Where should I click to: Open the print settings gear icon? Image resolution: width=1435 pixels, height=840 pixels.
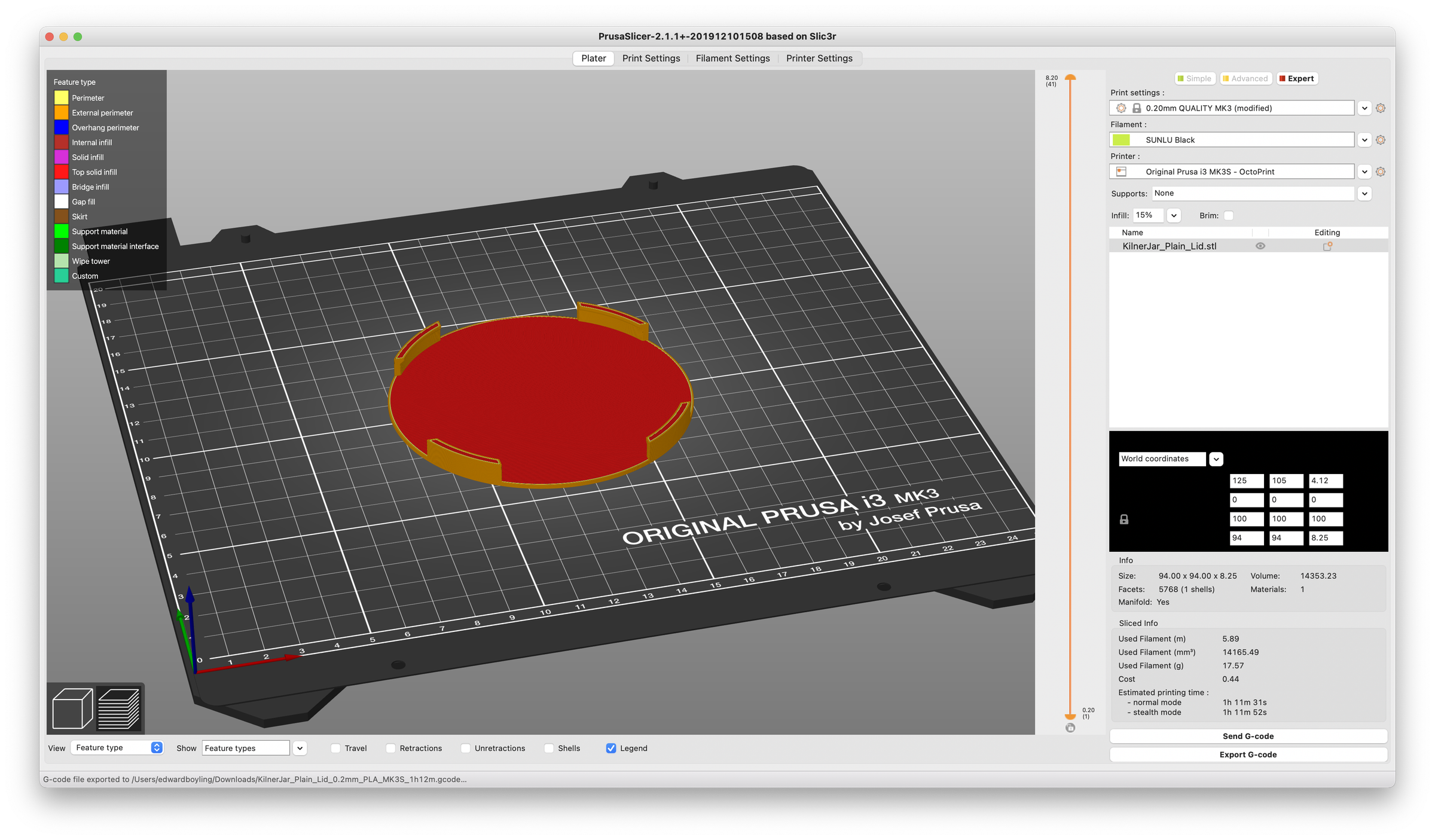(1381, 108)
